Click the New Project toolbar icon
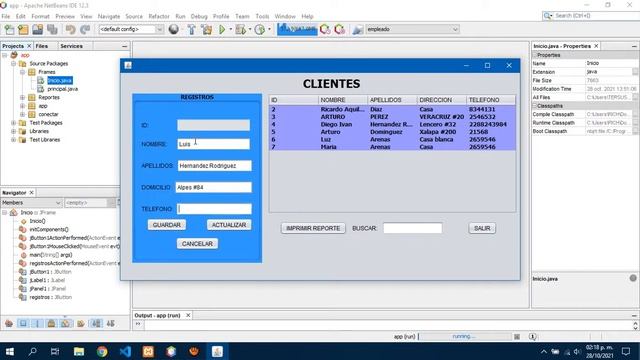 tap(23, 29)
